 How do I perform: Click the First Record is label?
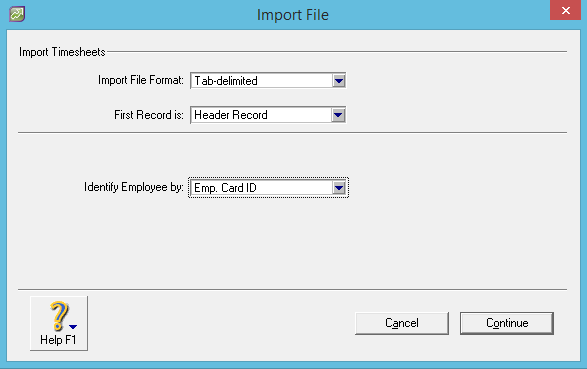(x=149, y=115)
